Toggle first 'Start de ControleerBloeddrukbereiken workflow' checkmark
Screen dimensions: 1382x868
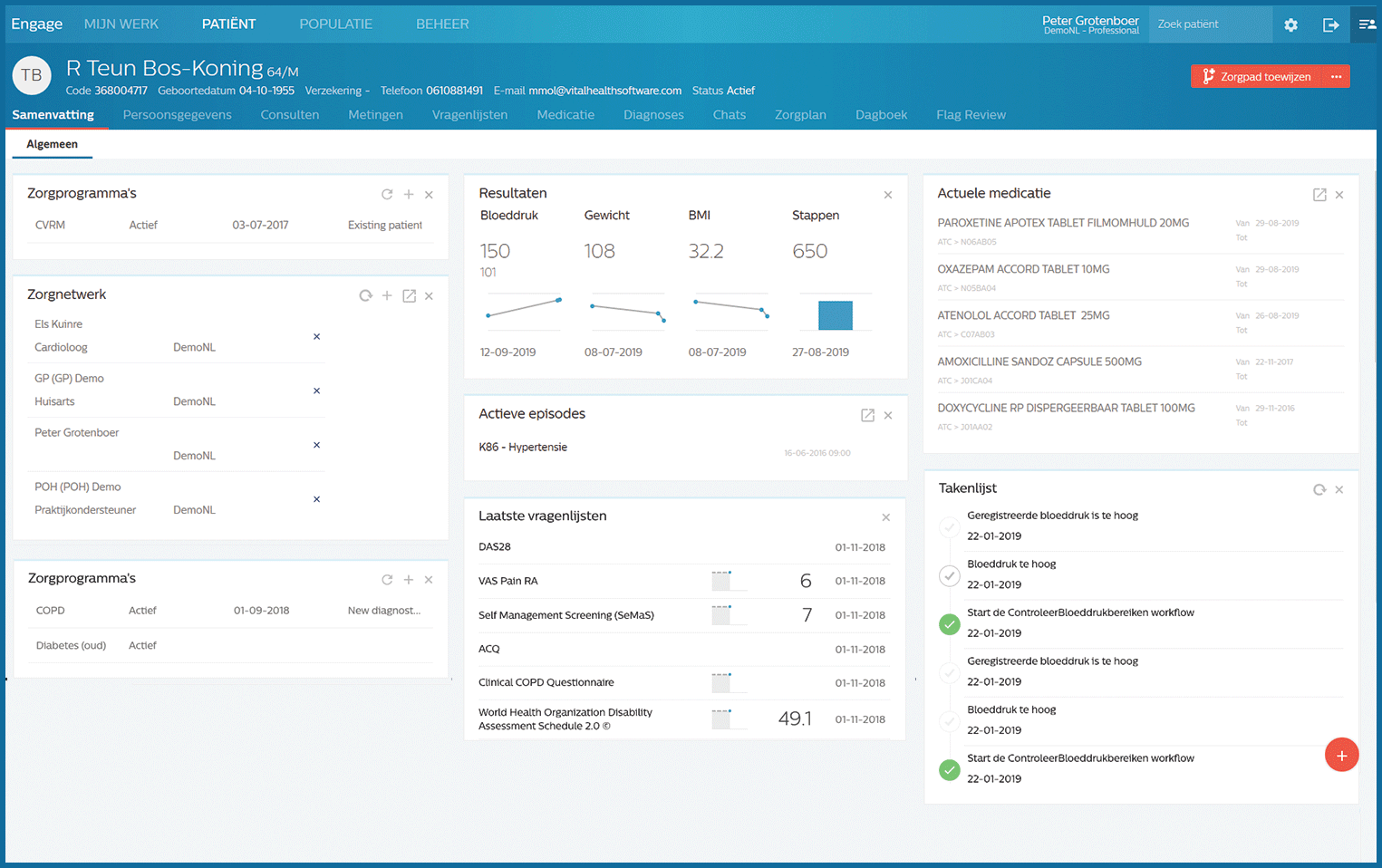point(949,624)
